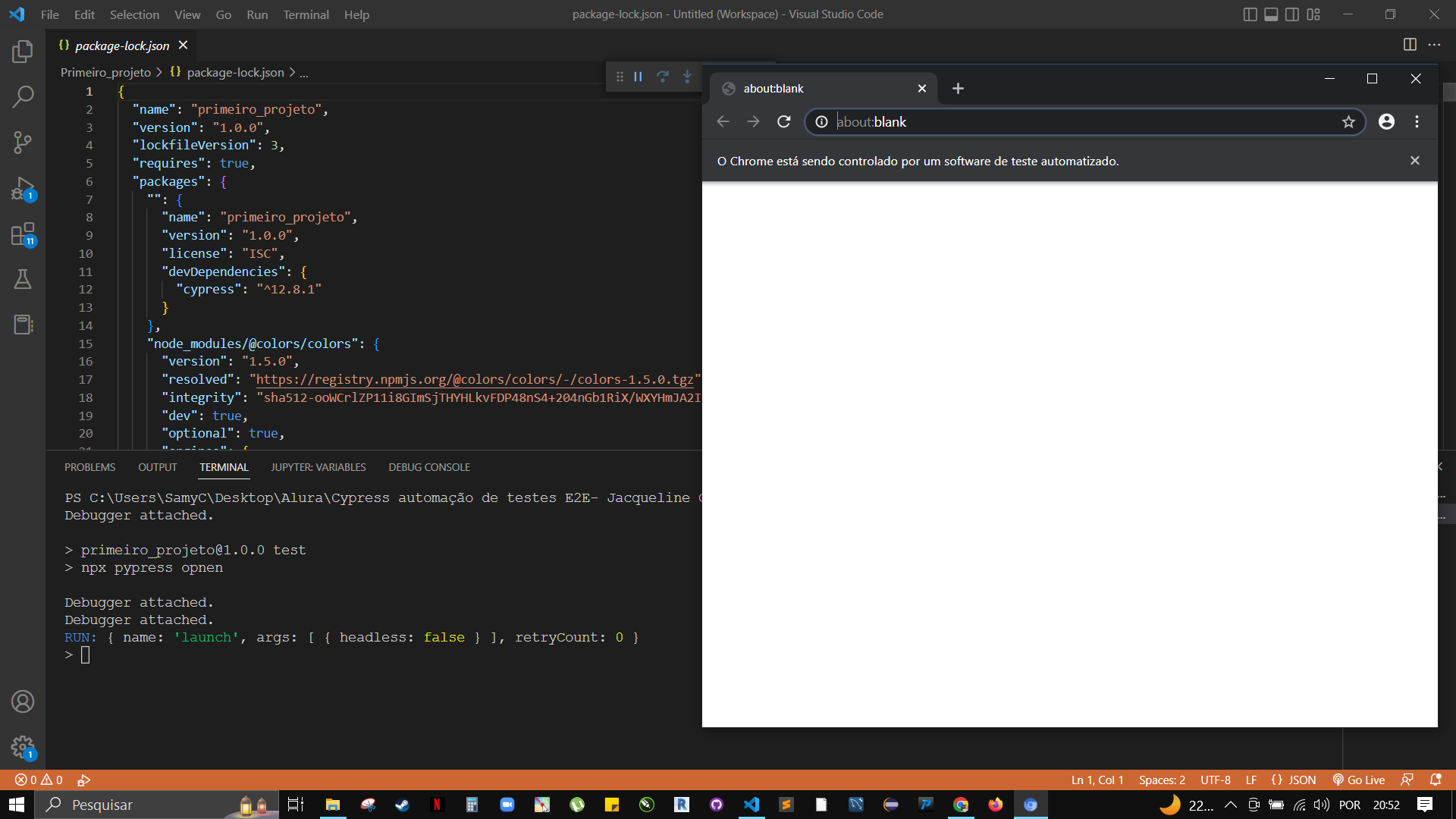Open the Help menu
The height and width of the screenshot is (819, 1456).
point(356,14)
